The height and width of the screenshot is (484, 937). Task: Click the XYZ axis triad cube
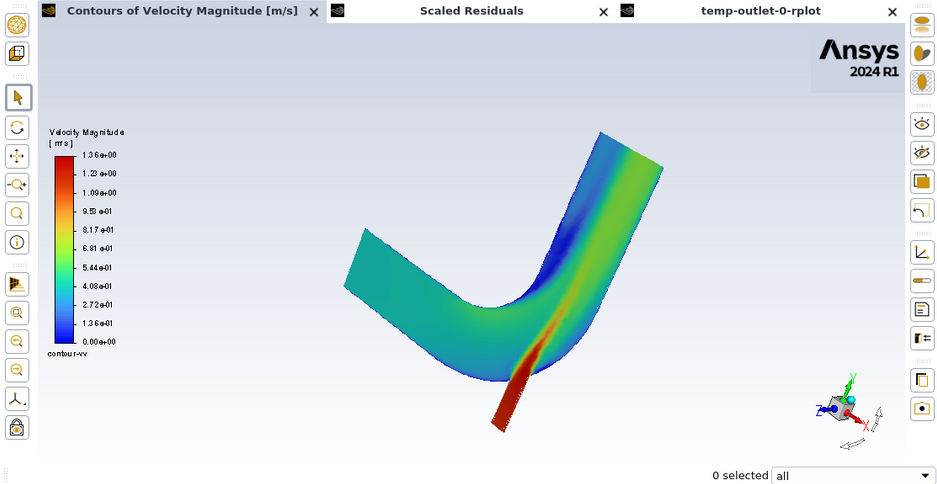click(841, 404)
